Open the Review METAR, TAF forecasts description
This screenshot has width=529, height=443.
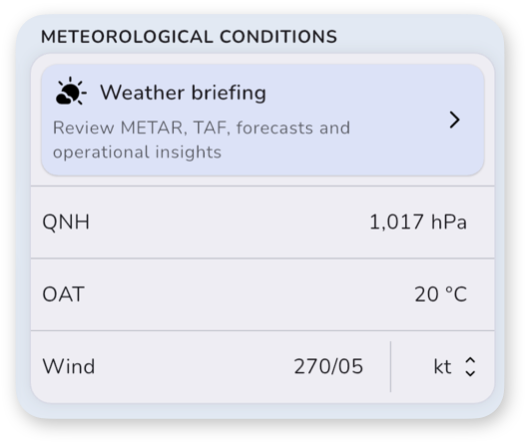201,140
